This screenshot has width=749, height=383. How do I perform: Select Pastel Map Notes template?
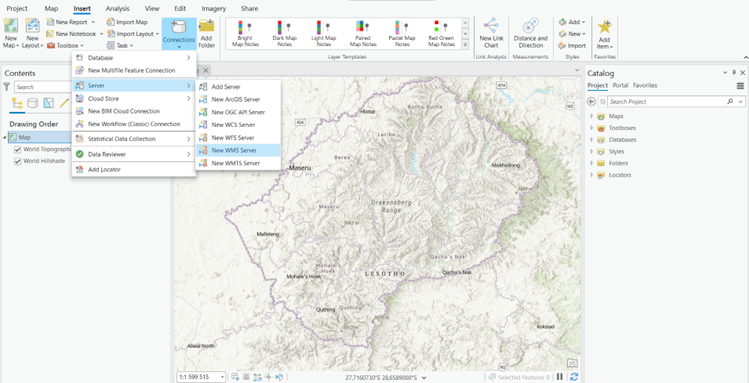(402, 33)
